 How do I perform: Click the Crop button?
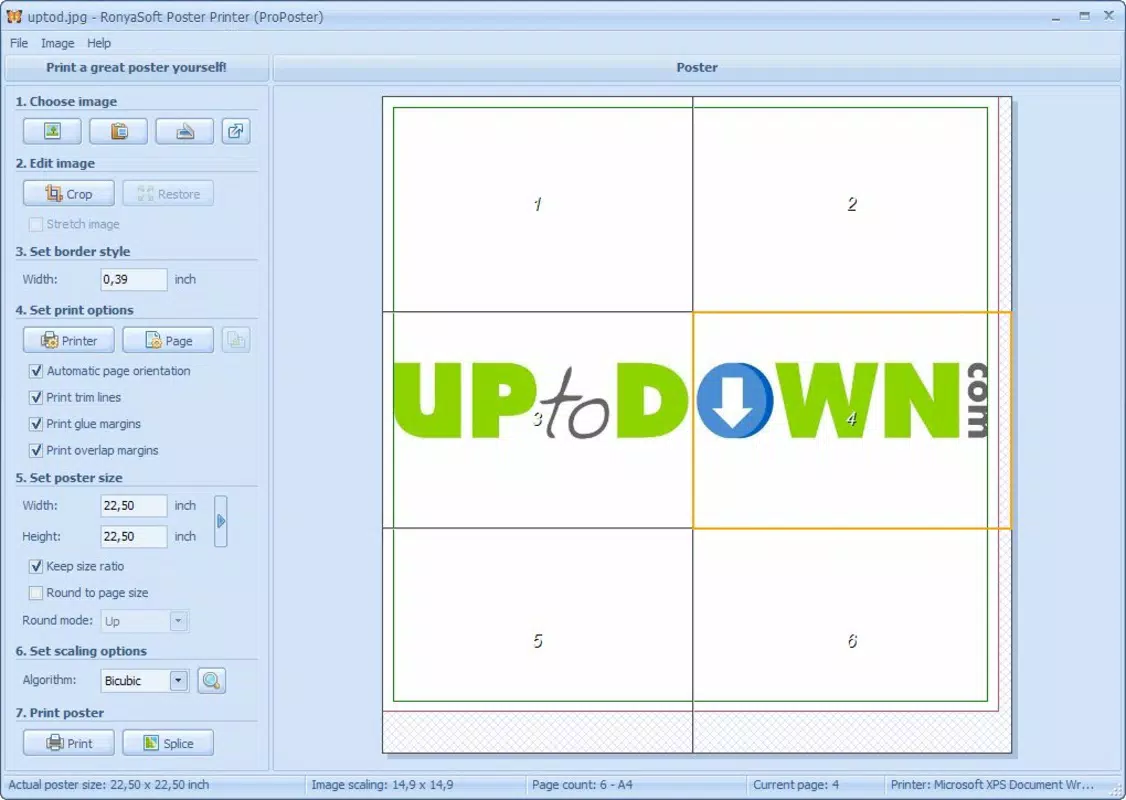coord(69,194)
